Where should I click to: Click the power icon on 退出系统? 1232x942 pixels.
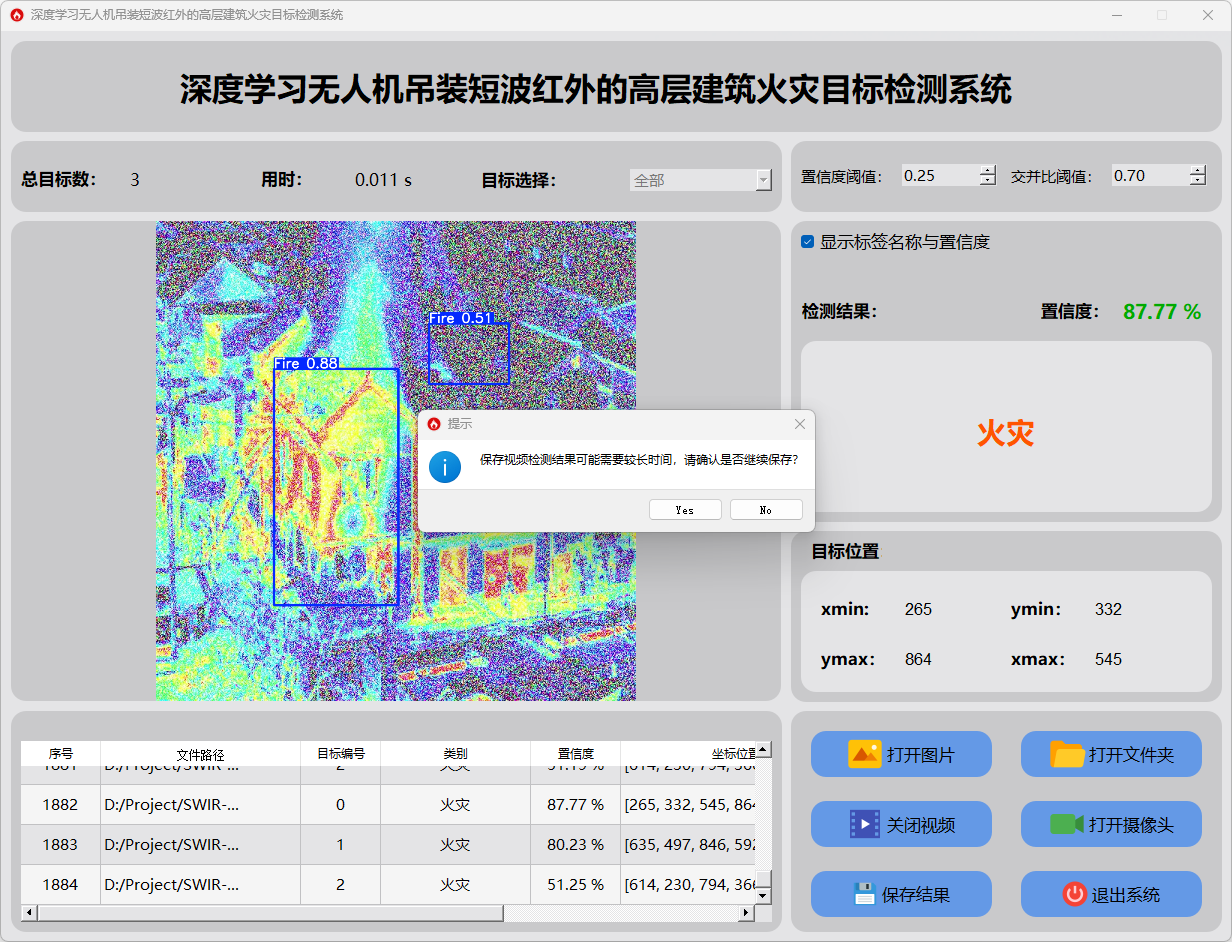(1074, 894)
